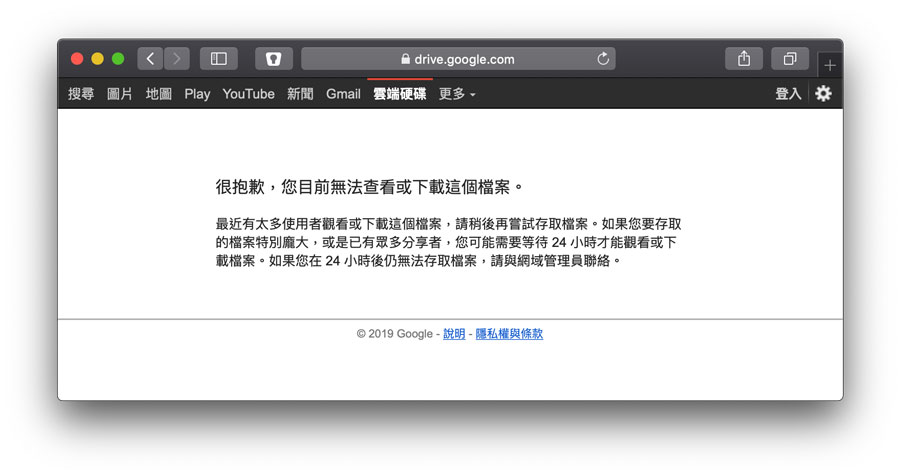Open 搜尋 in the Google bar
Image resolution: width=900 pixels, height=476 pixels.
click(81, 94)
